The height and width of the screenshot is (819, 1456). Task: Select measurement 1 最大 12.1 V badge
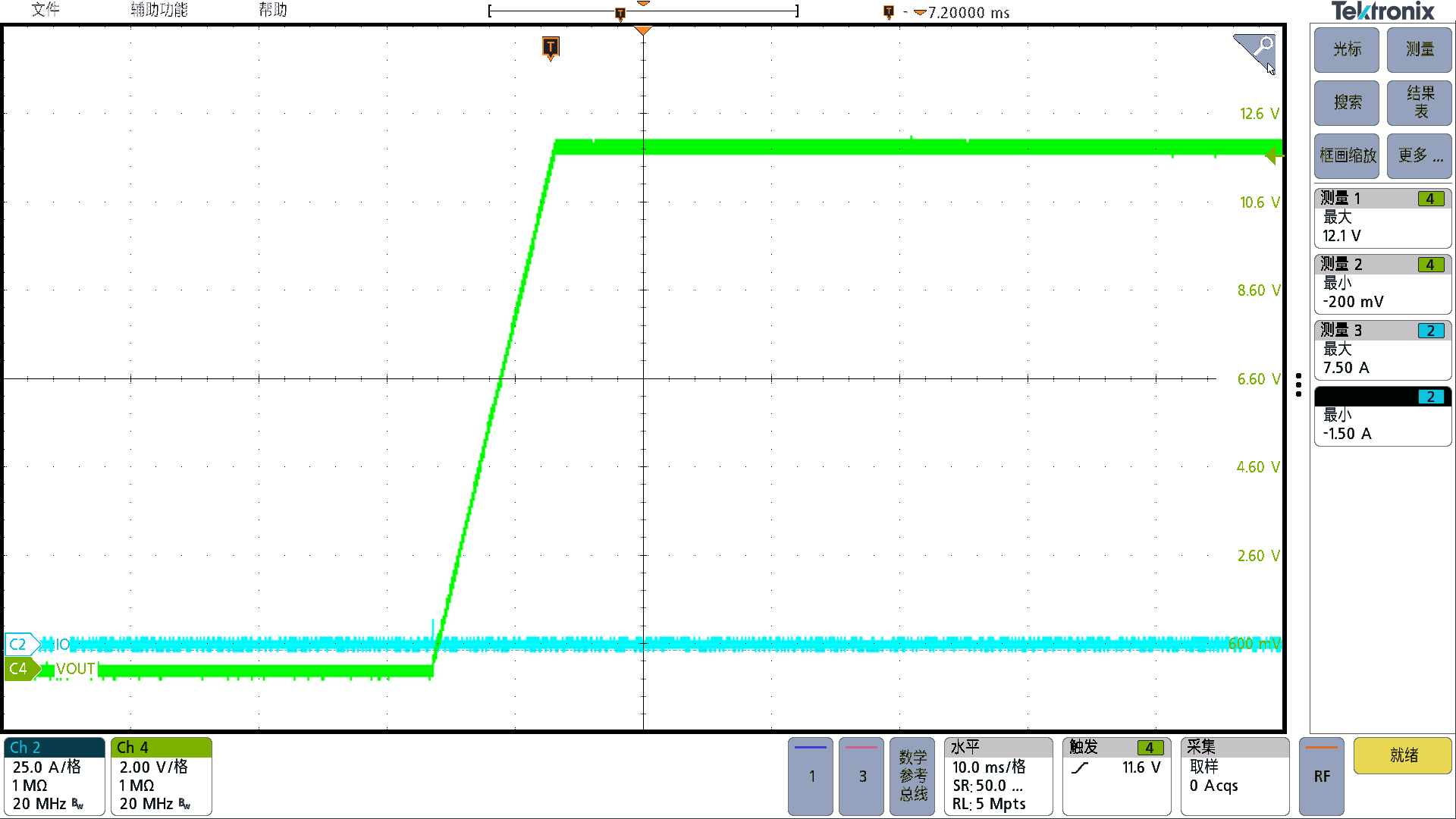coord(1382,218)
